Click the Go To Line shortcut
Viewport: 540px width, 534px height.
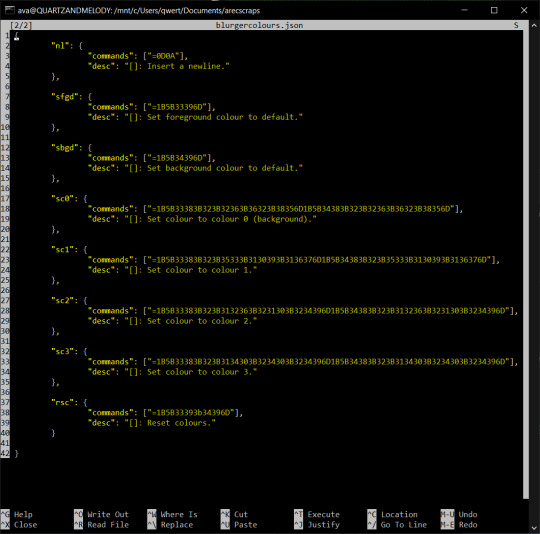[x=404, y=525]
